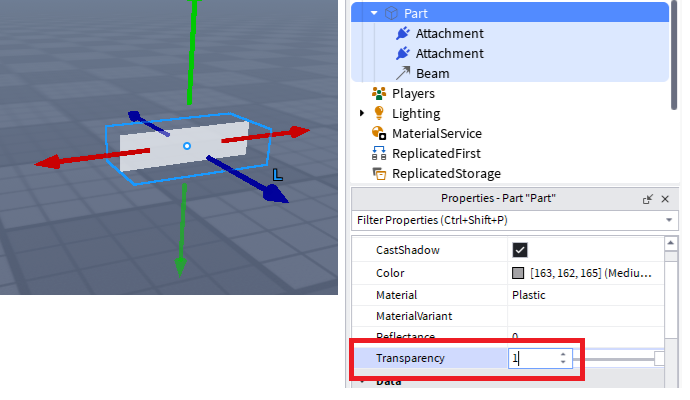Open the Color property swatch

click(518, 272)
